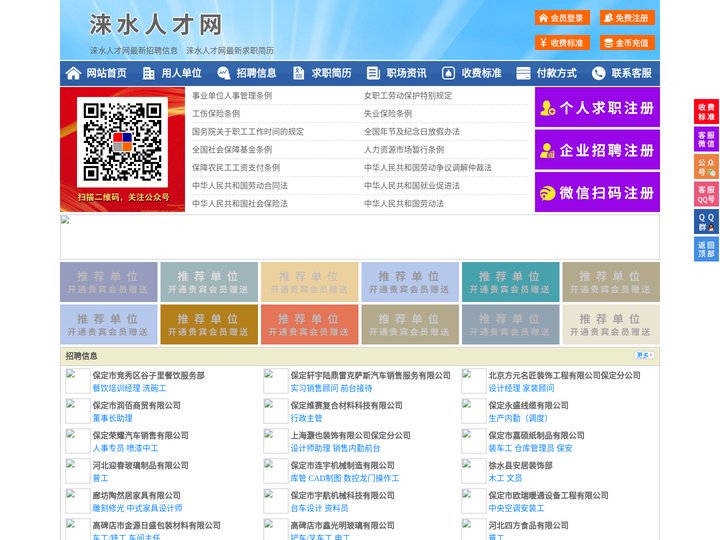Click the QR code image
720x540 pixels.
[122, 142]
